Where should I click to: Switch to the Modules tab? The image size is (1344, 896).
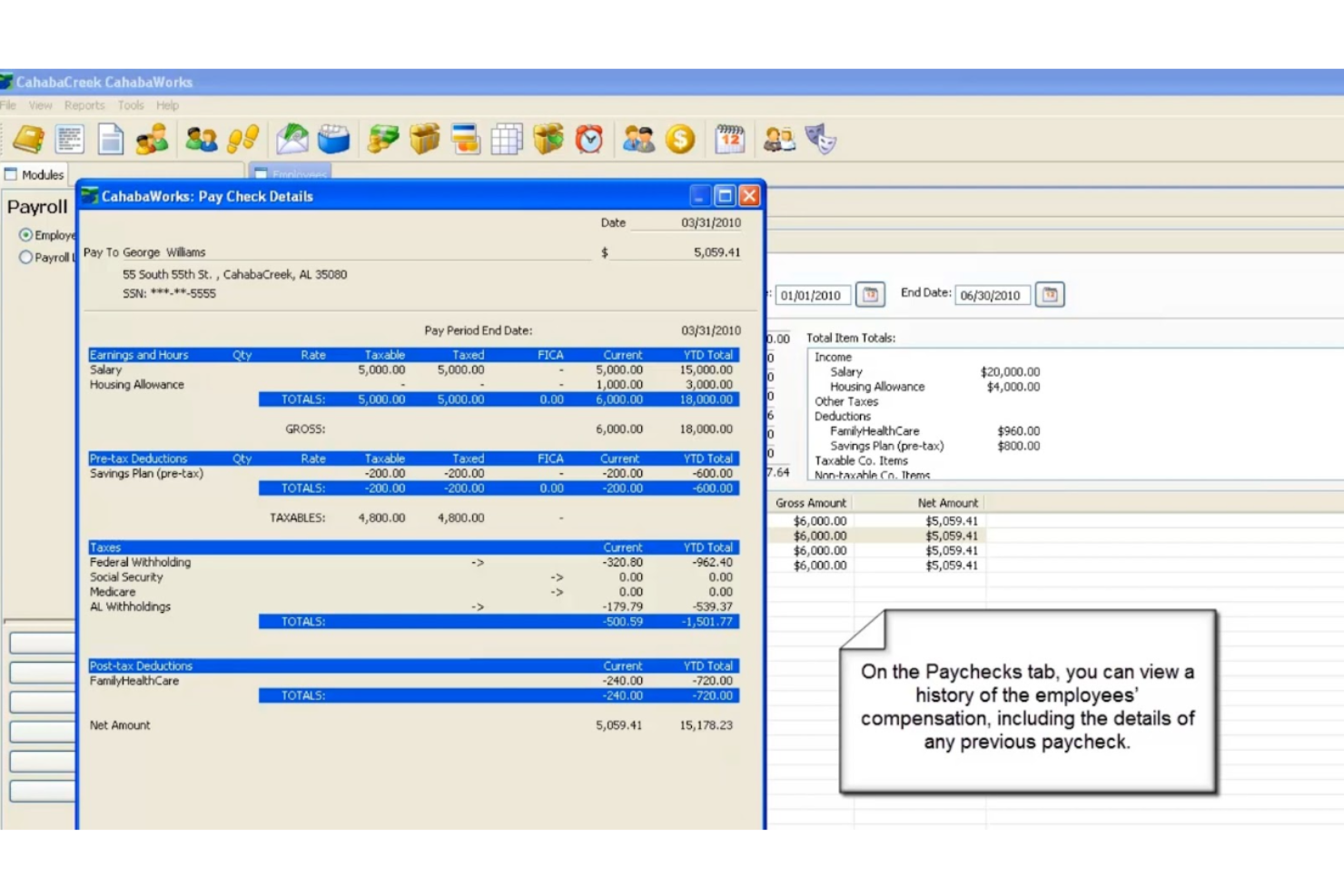tap(35, 174)
